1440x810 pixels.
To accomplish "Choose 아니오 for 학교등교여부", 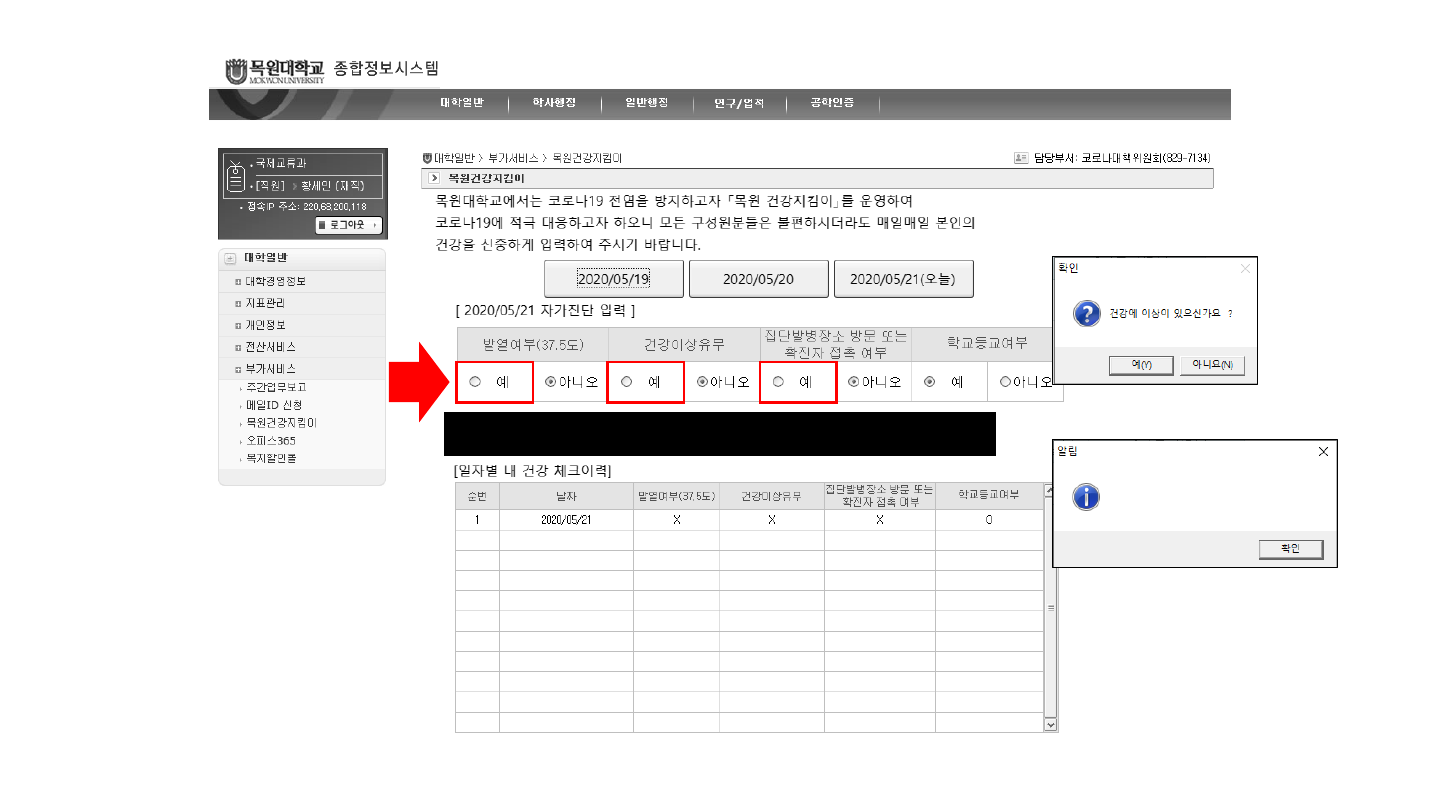I will (1005, 382).
